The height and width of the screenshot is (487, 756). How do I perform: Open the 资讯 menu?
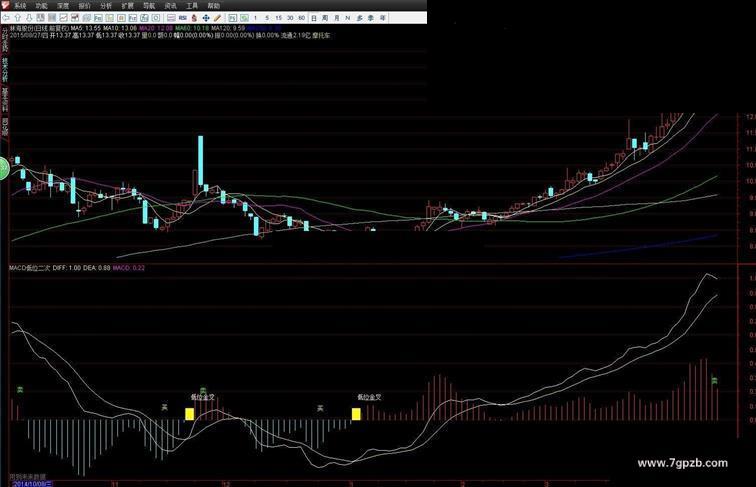[x=170, y=6]
